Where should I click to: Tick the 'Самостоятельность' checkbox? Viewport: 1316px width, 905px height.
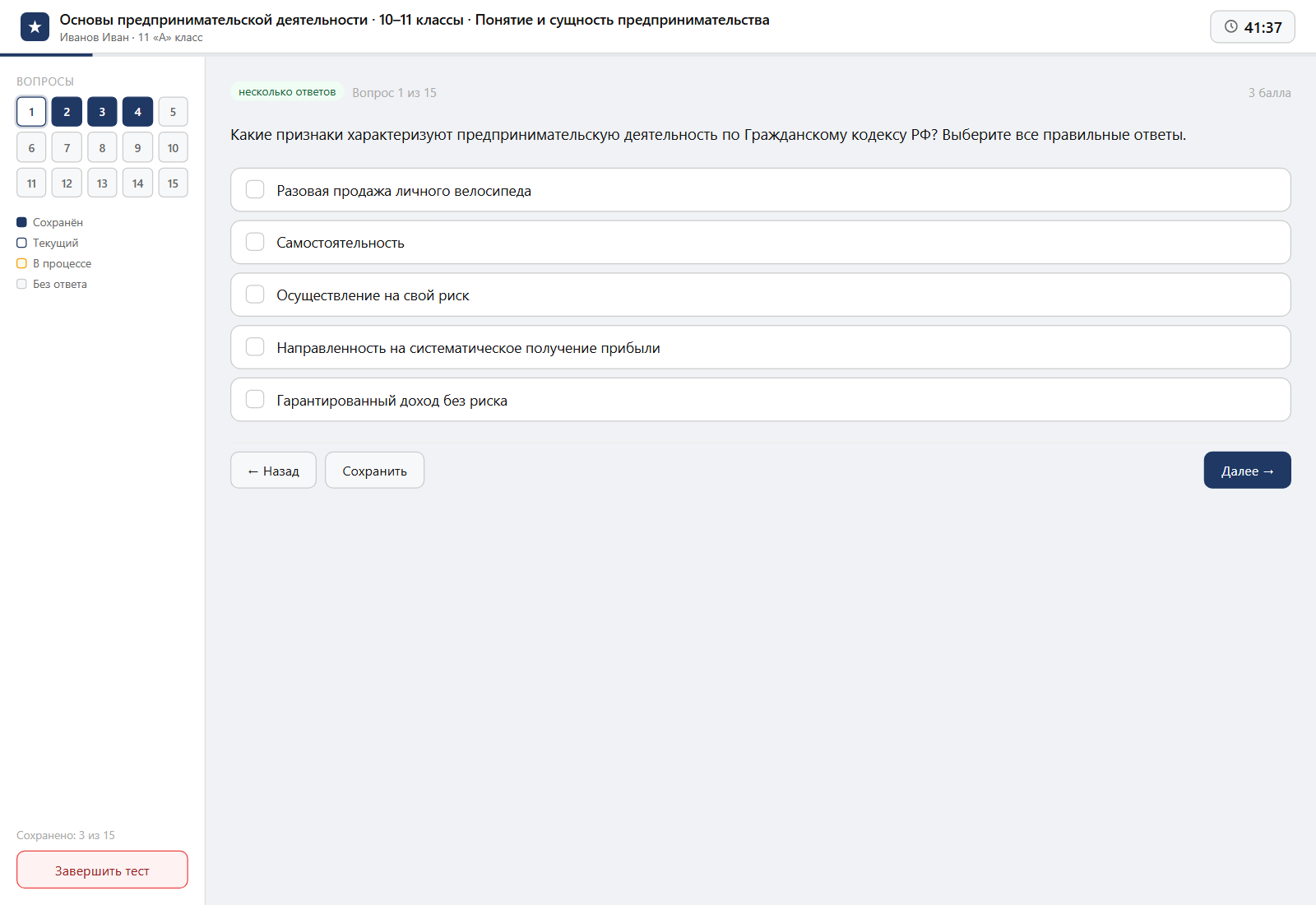255,242
